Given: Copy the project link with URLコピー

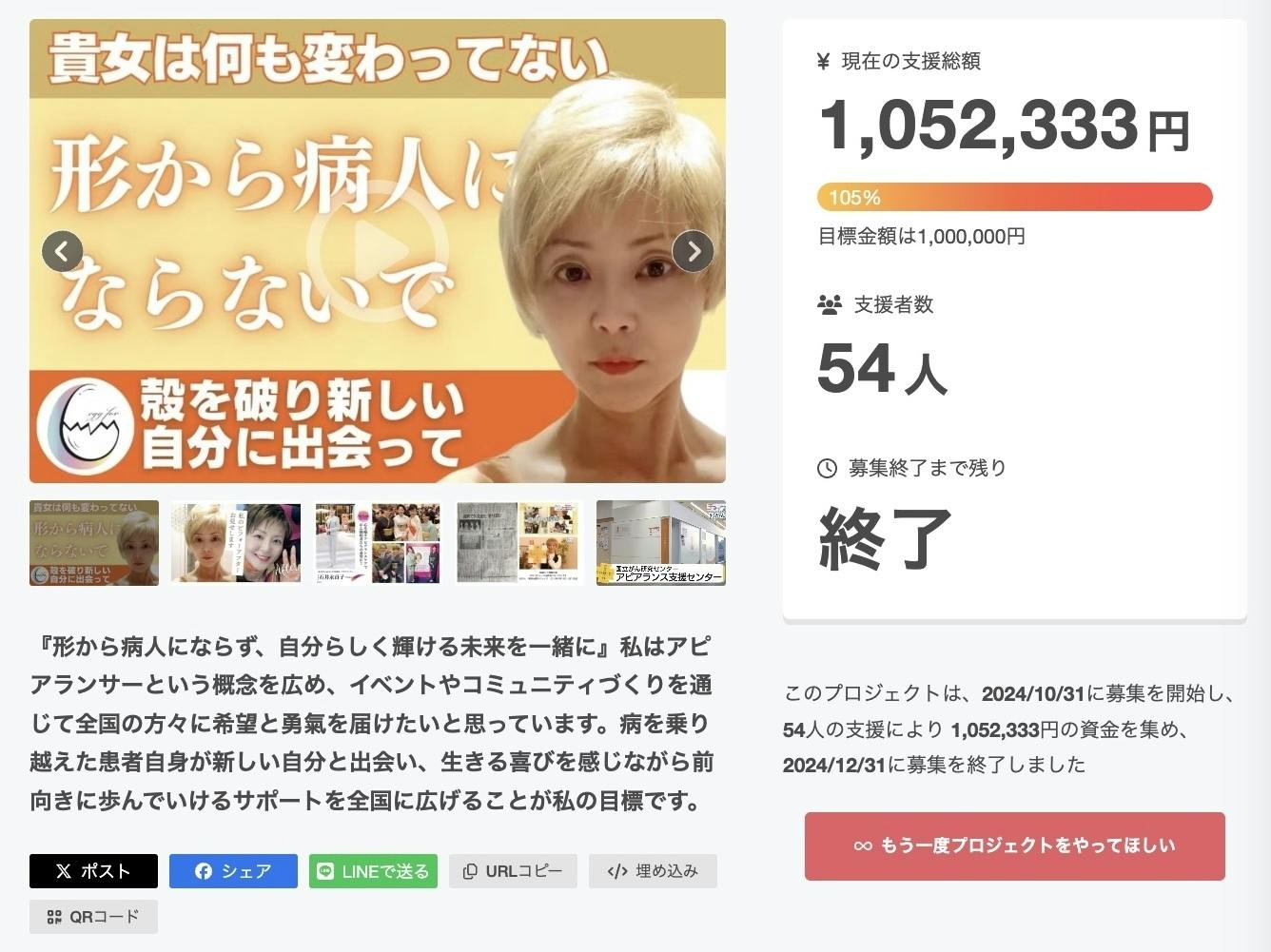Looking at the screenshot, I should coord(513,871).
